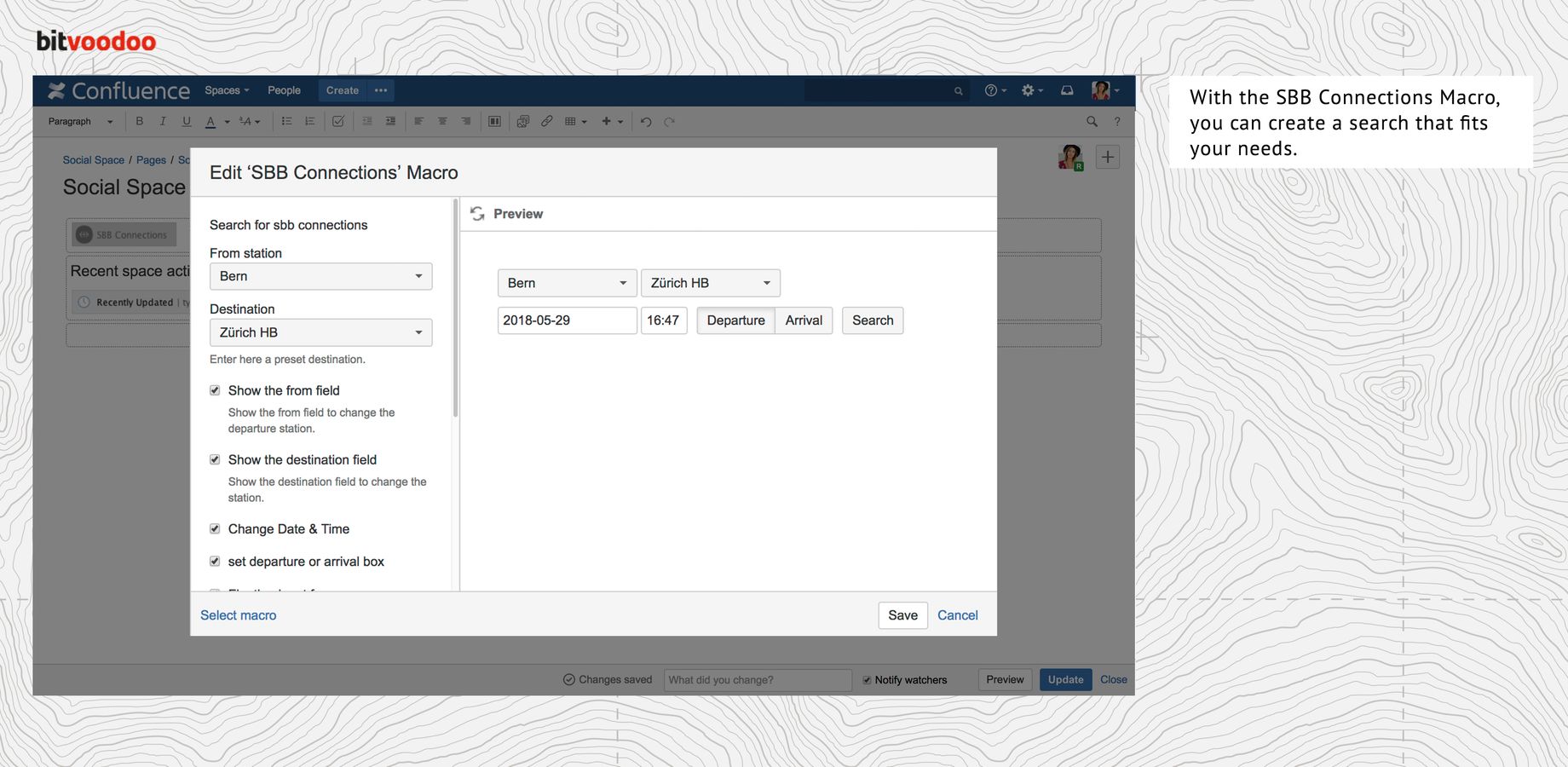Screen dimensions: 1568x767
Task: Open Create more options ellipsis
Action: pyautogui.click(x=381, y=90)
